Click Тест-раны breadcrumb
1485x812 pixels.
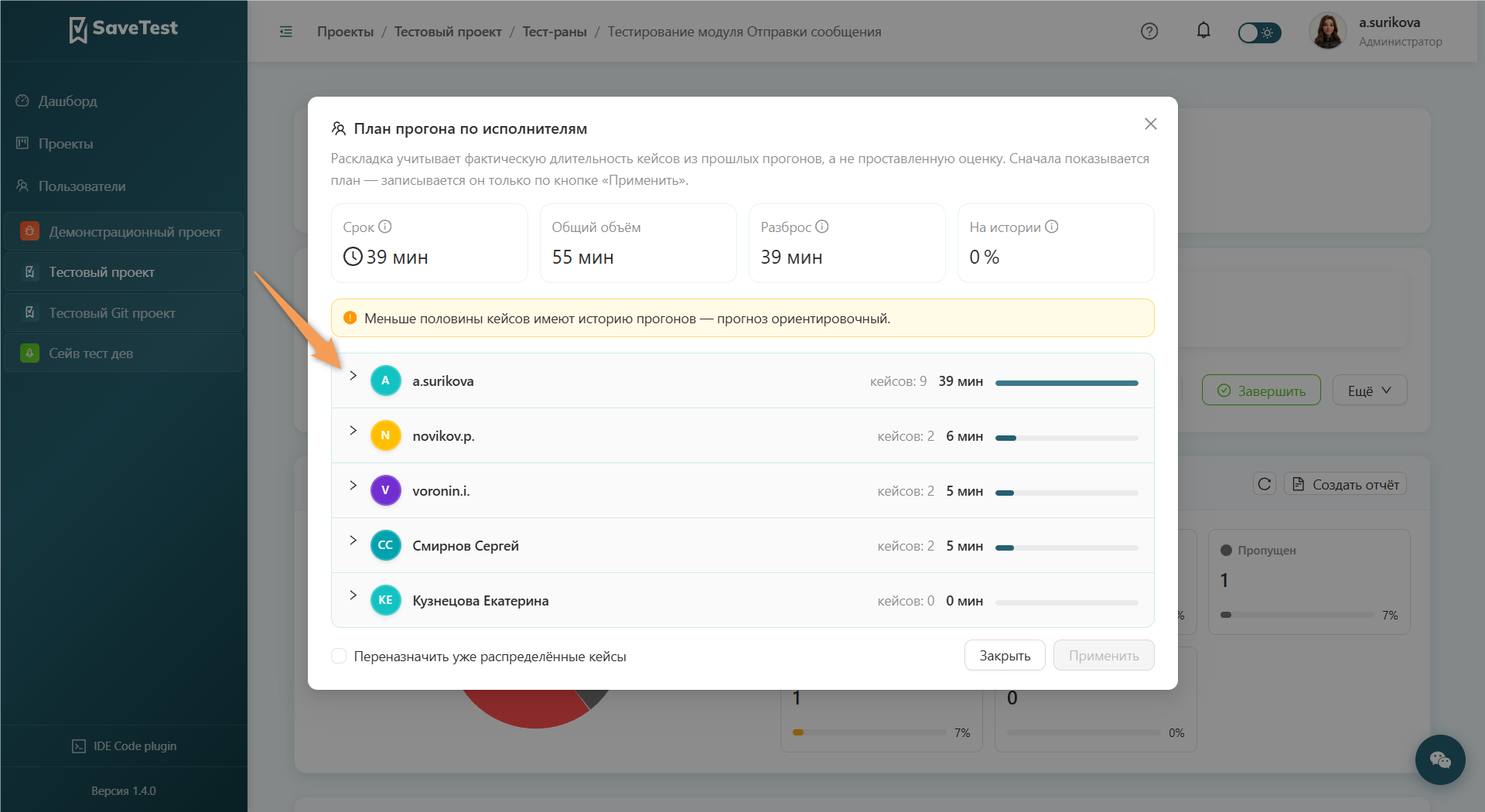click(x=555, y=32)
